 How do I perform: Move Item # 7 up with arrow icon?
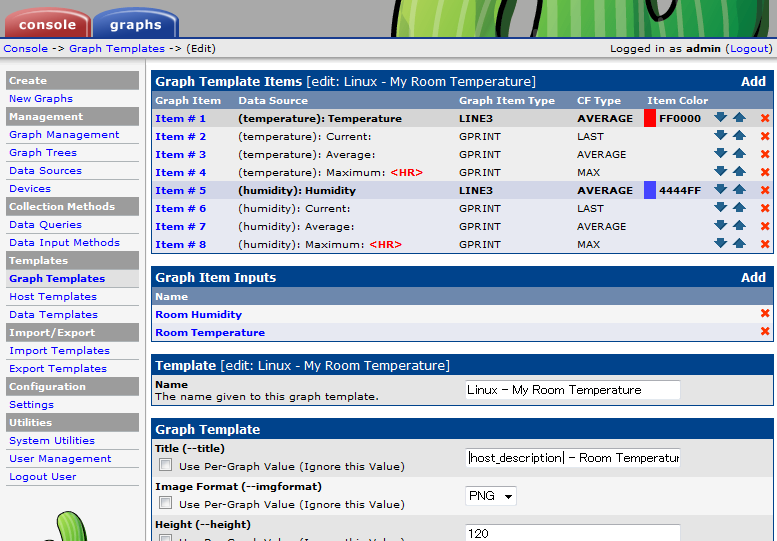[x=739, y=225]
